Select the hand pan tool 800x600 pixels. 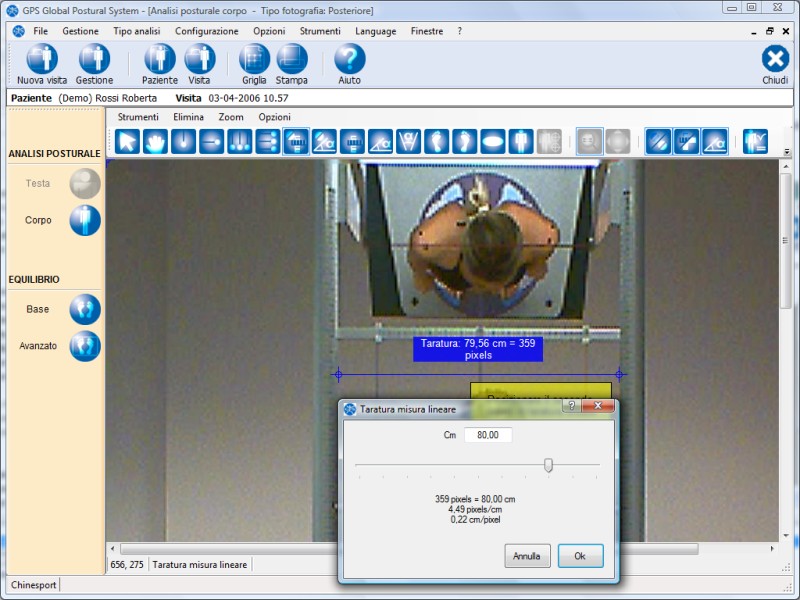pos(155,141)
